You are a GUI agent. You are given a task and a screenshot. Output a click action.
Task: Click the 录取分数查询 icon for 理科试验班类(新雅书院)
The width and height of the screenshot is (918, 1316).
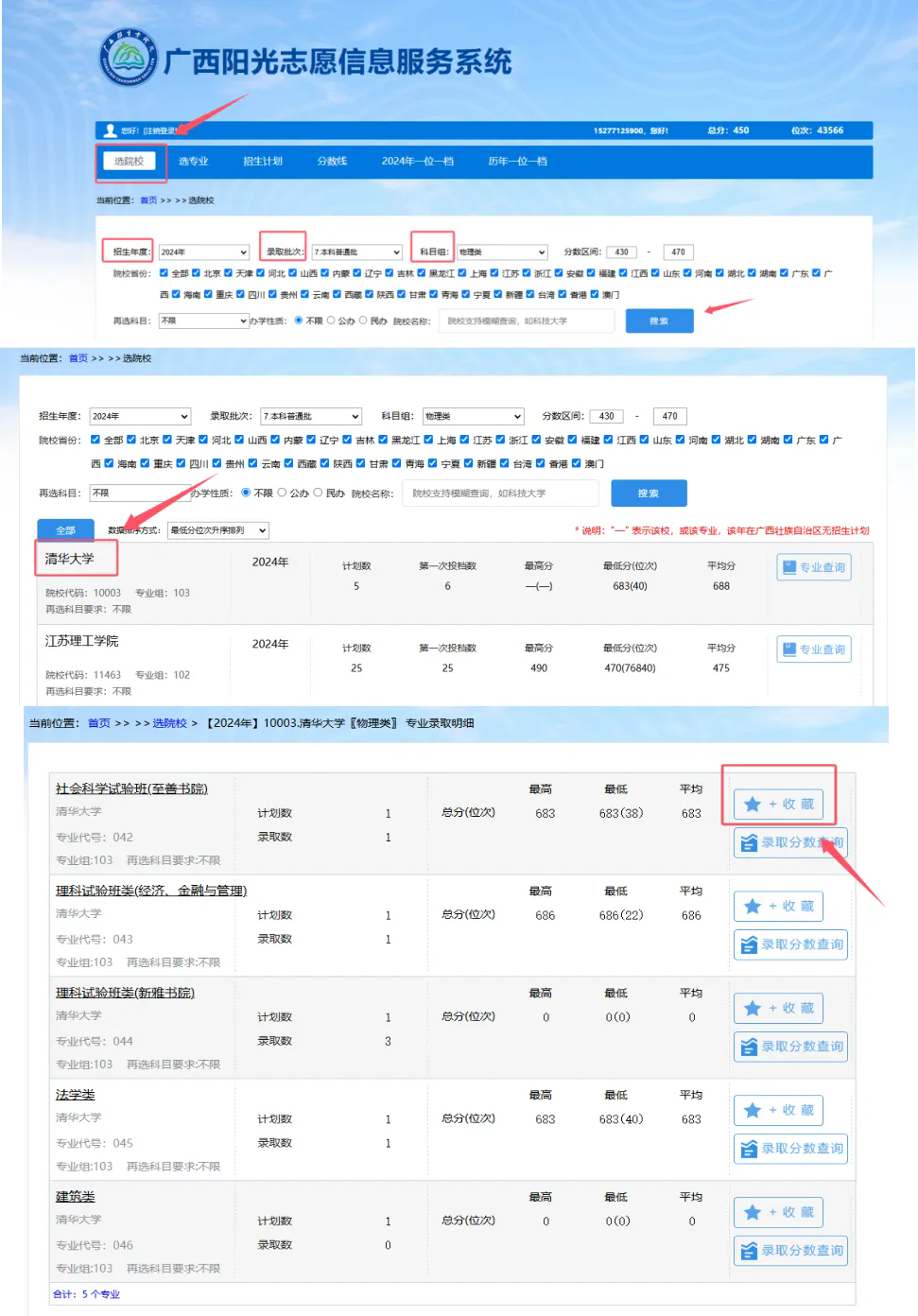click(x=749, y=1047)
